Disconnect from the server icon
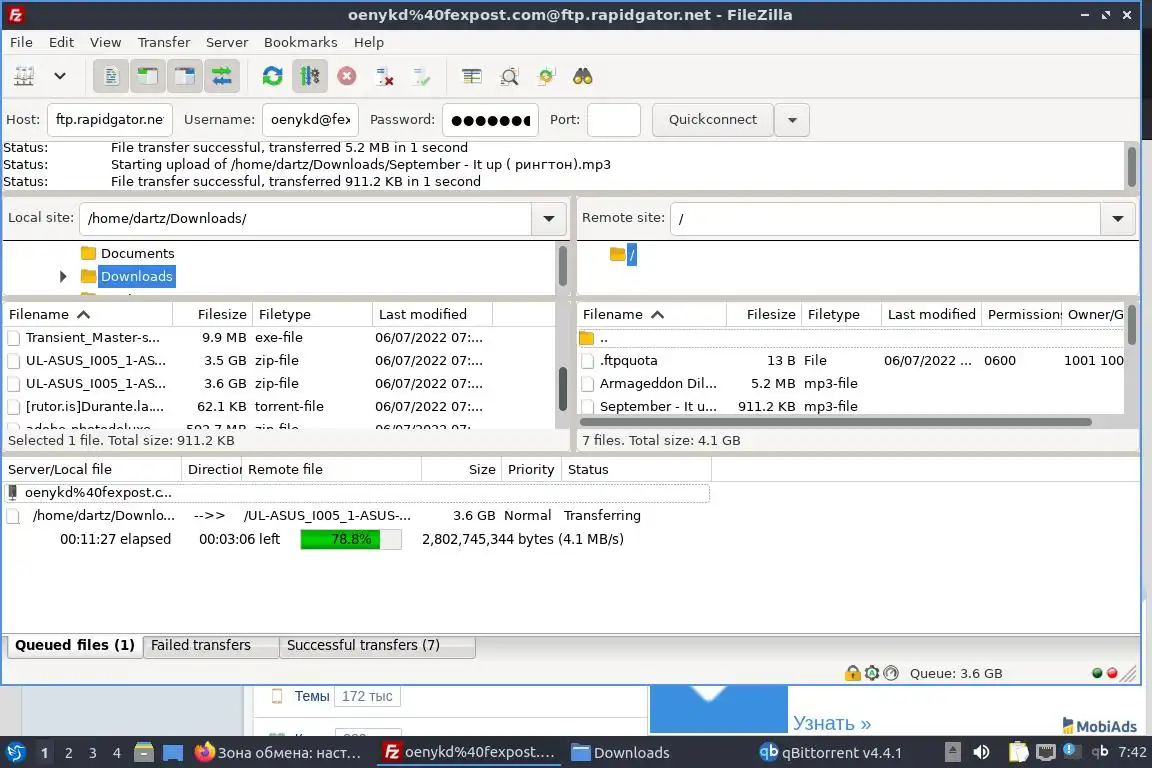1152x768 pixels. [x=384, y=76]
